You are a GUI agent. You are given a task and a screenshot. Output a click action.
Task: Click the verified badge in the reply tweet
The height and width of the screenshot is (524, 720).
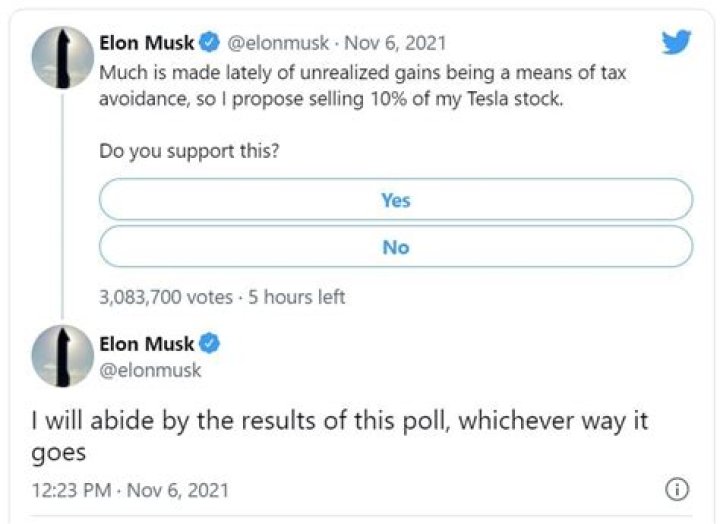pos(211,344)
